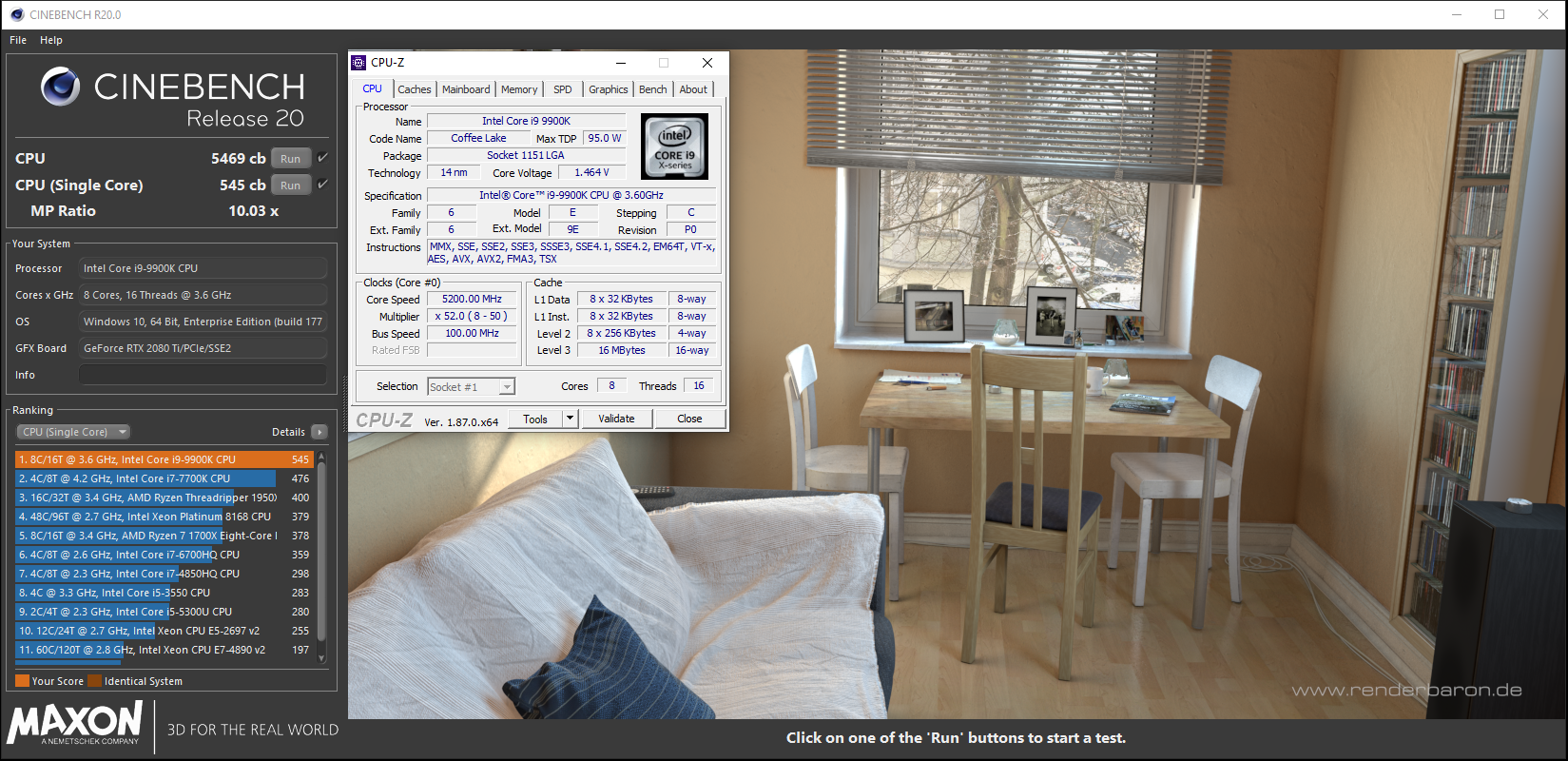Click the brown Identical System legend swatch

pos(94,681)
